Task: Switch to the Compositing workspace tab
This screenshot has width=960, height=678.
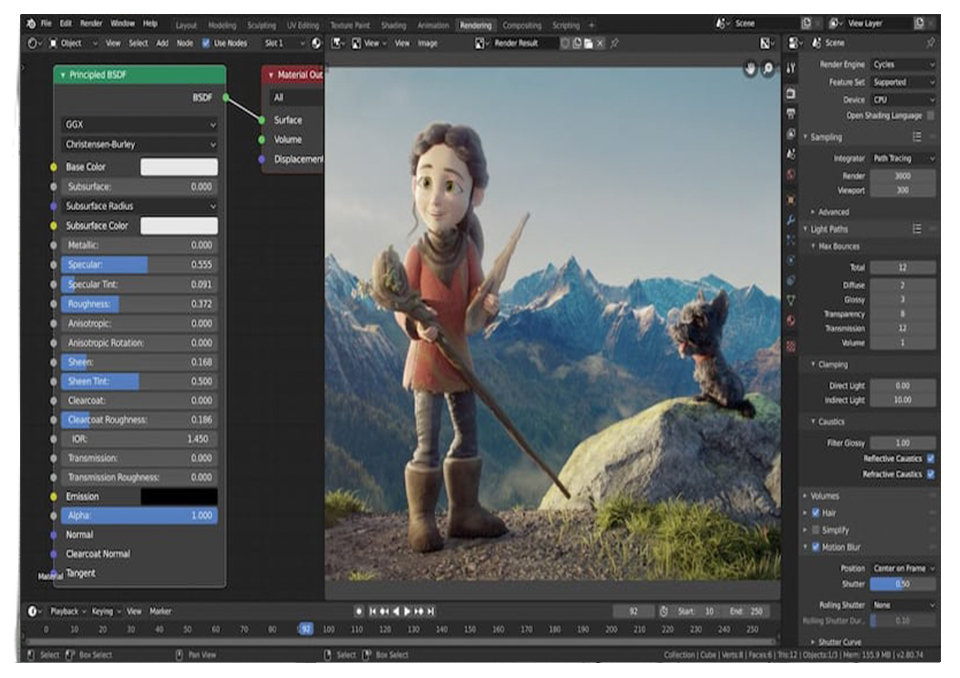Action: (x=522, y=26)
